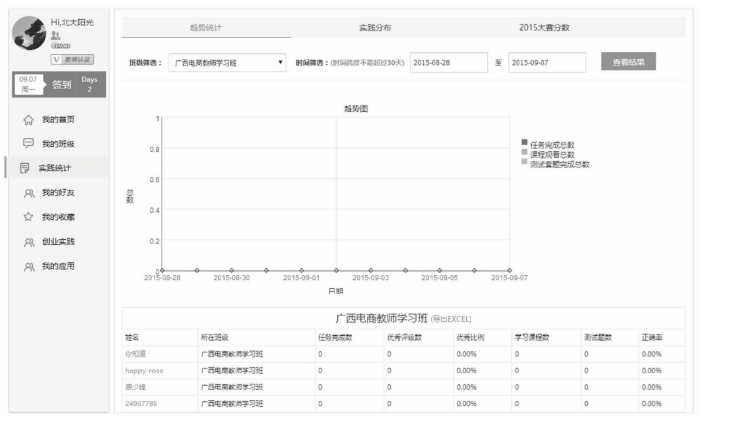
Task: Open 我的首页 in the sidebar
Action: tap(59, 119)
